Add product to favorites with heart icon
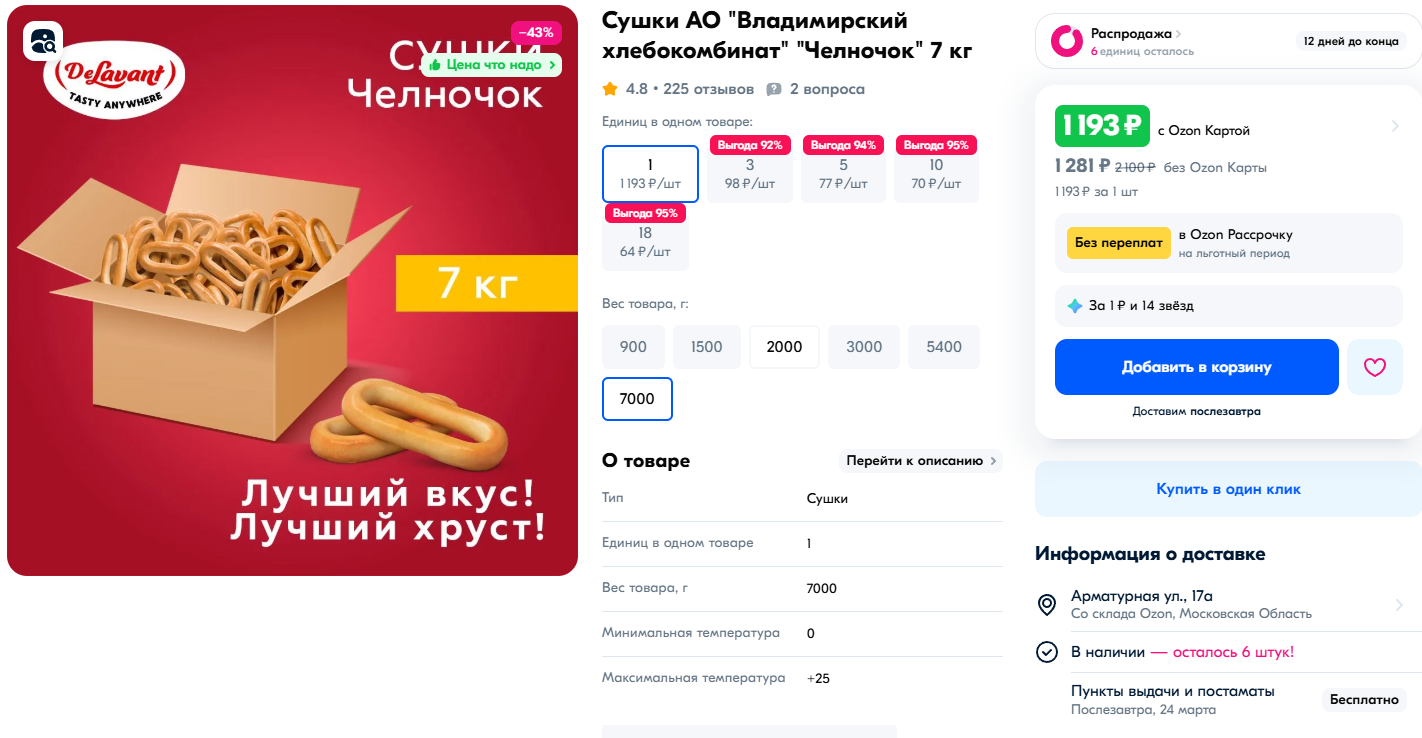 pos(1375,367)
